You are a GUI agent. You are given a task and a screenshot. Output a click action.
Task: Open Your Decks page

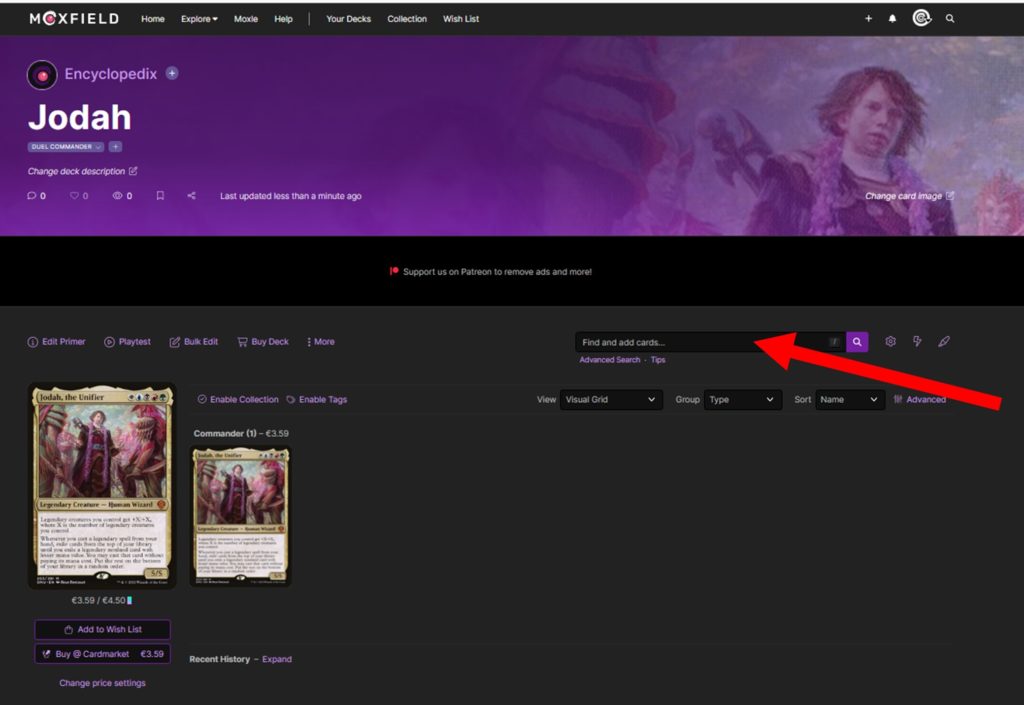coord(348,19)
